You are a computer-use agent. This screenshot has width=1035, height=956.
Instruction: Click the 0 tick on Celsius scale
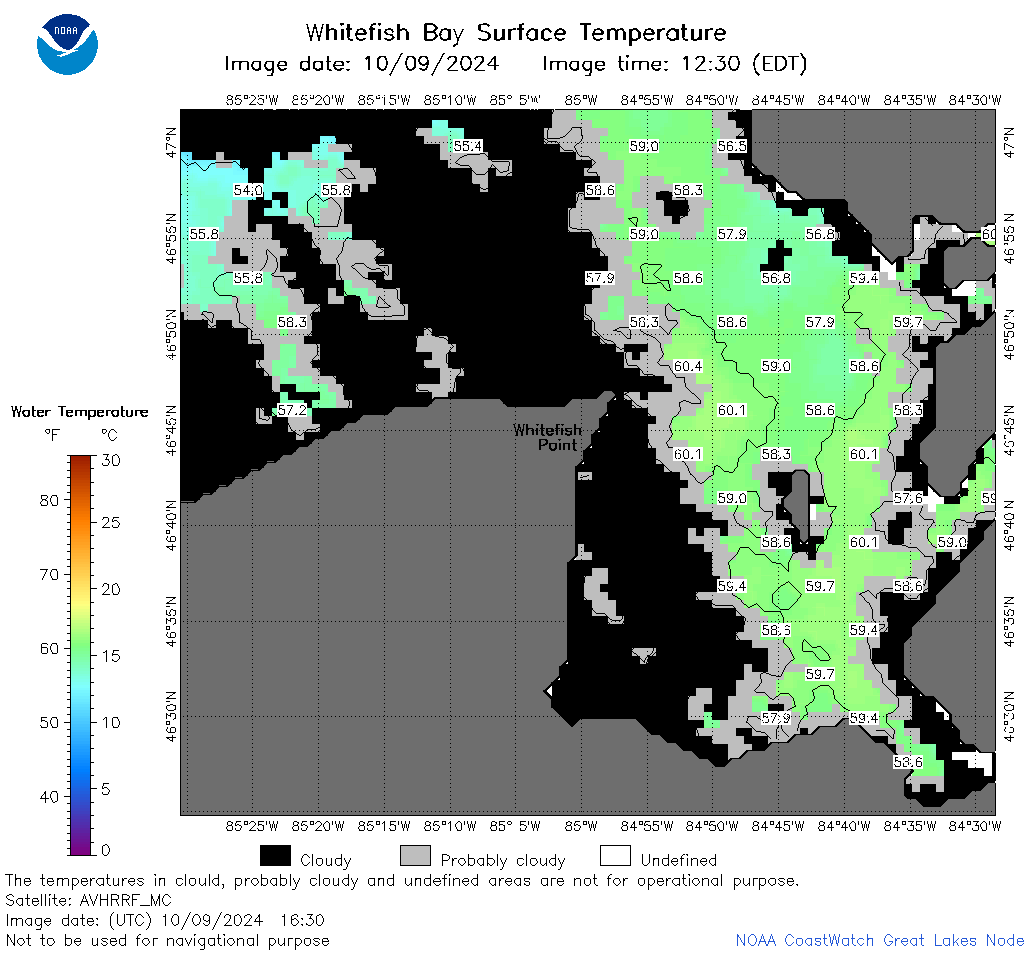point(106,850)
